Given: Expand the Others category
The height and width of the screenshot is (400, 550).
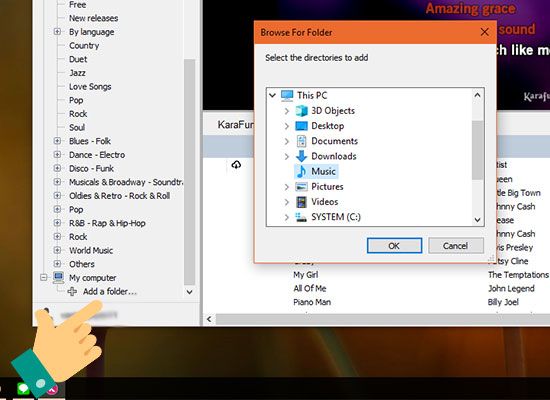Looking at the screenshot, I should [57, 264].
